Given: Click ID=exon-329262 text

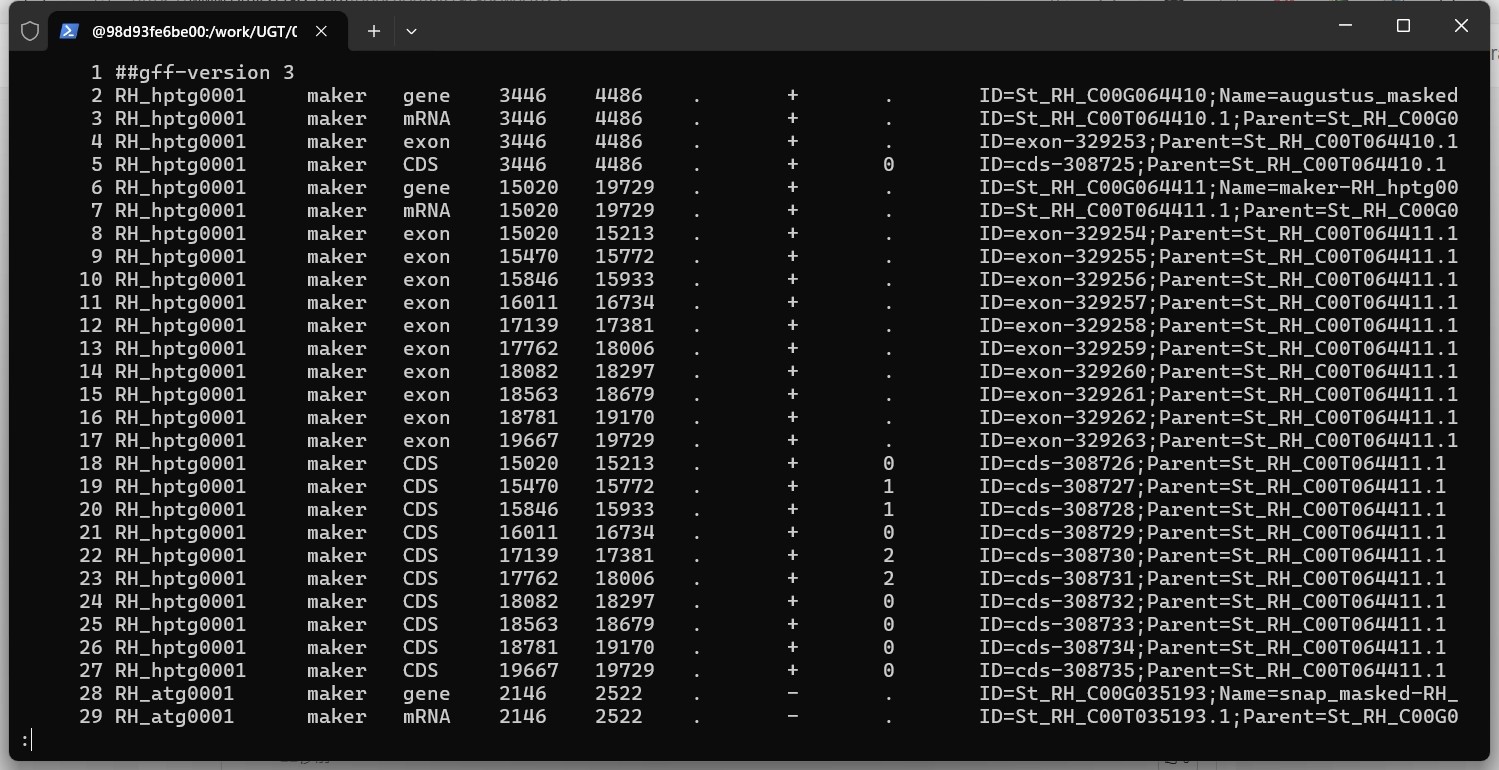Looking at the screenshot, I should [1063, 417].
